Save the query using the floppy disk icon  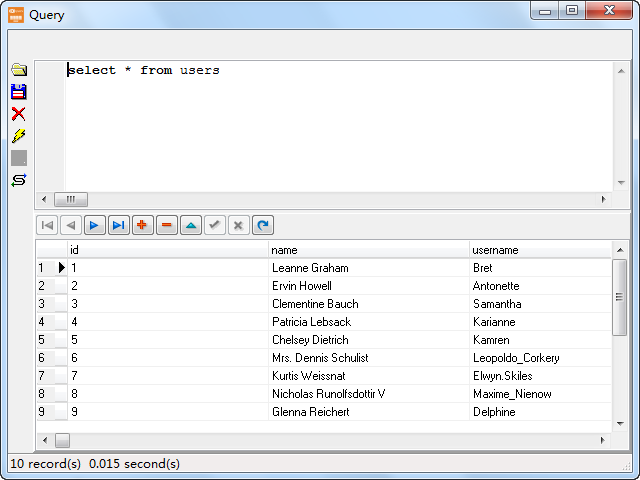point(18,92)
